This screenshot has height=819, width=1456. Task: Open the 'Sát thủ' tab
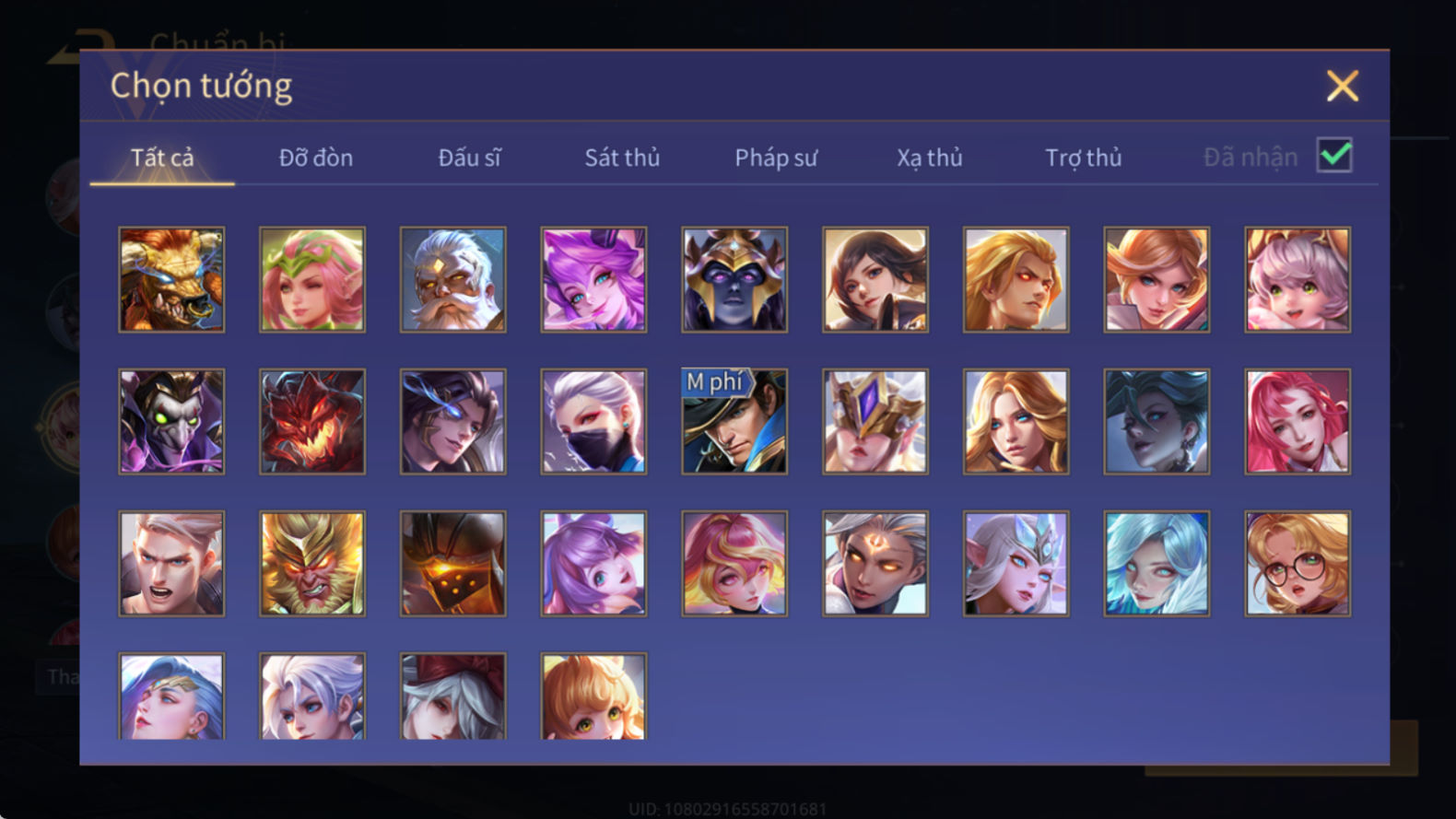(x=622, y=158)
